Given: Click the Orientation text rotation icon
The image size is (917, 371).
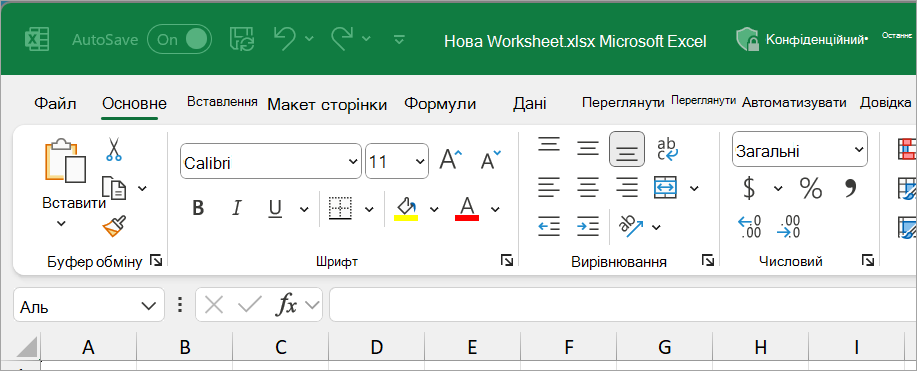Looking at the screenshot, I should click(631, 226).
